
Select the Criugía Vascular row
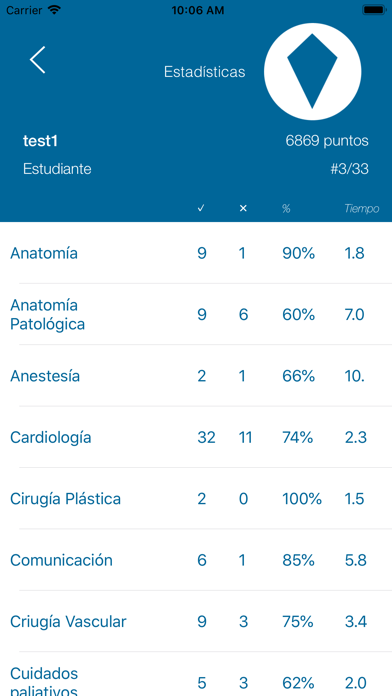(196, 621)
